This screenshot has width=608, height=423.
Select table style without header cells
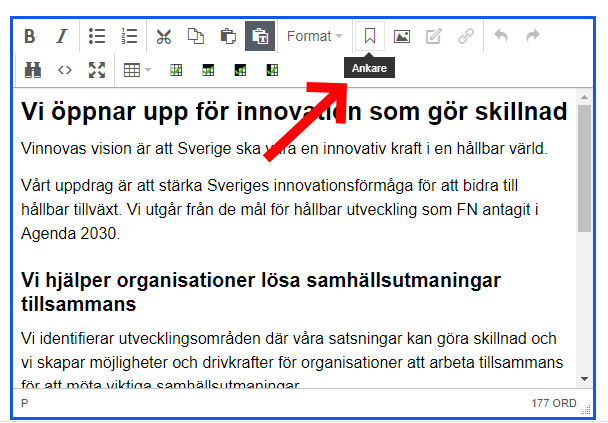coord(176,70)
